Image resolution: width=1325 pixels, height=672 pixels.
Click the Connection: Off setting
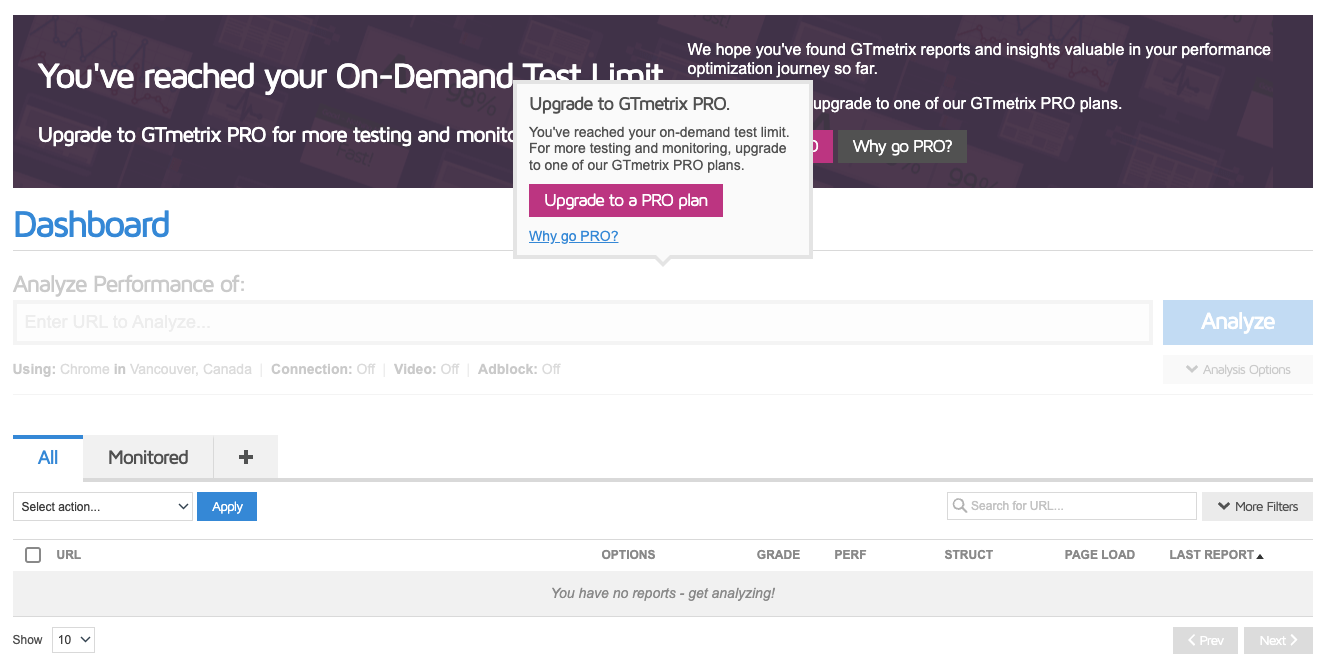click(x=323, y=369)
